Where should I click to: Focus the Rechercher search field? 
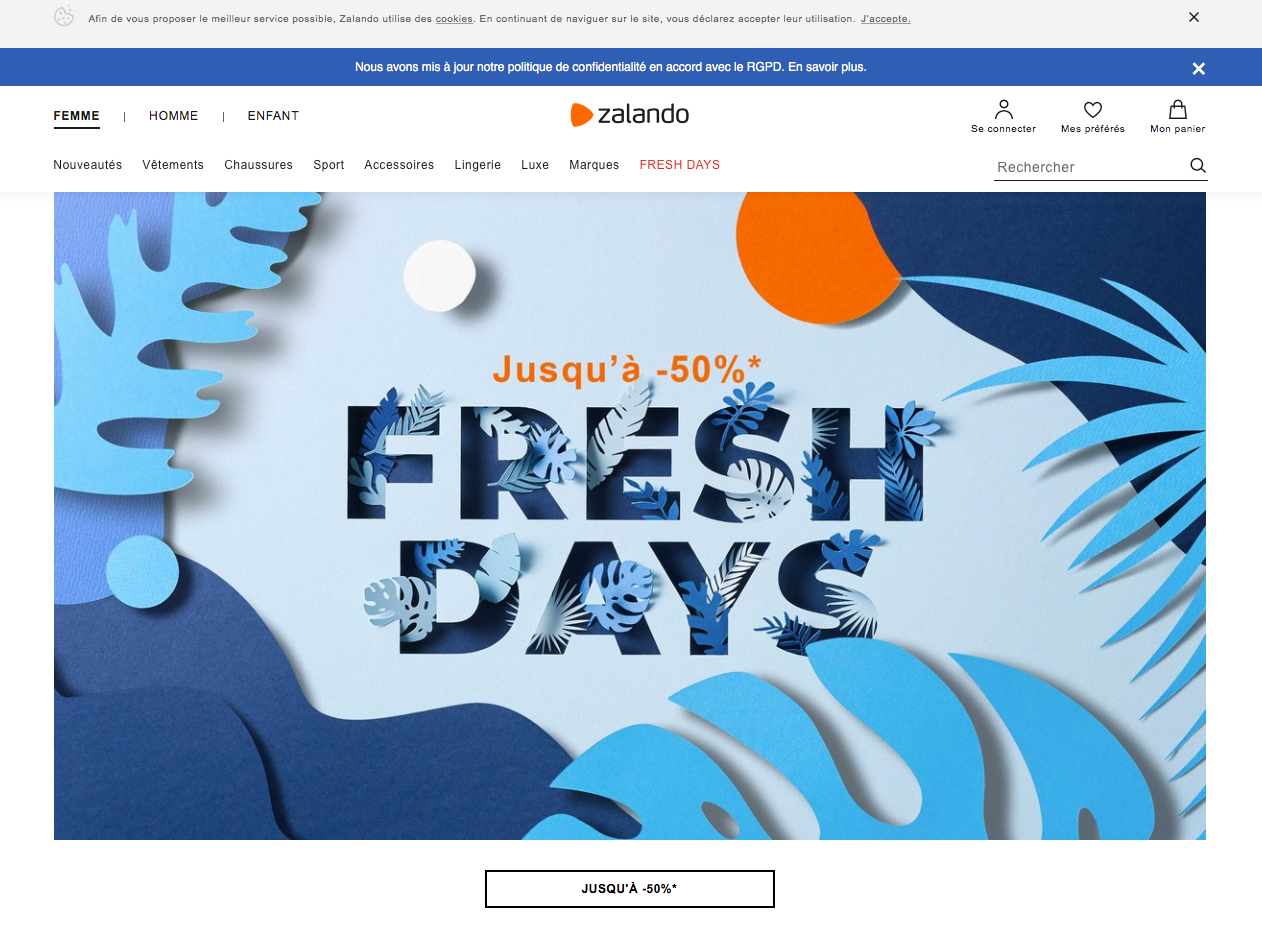click(x=1090, y=167)
